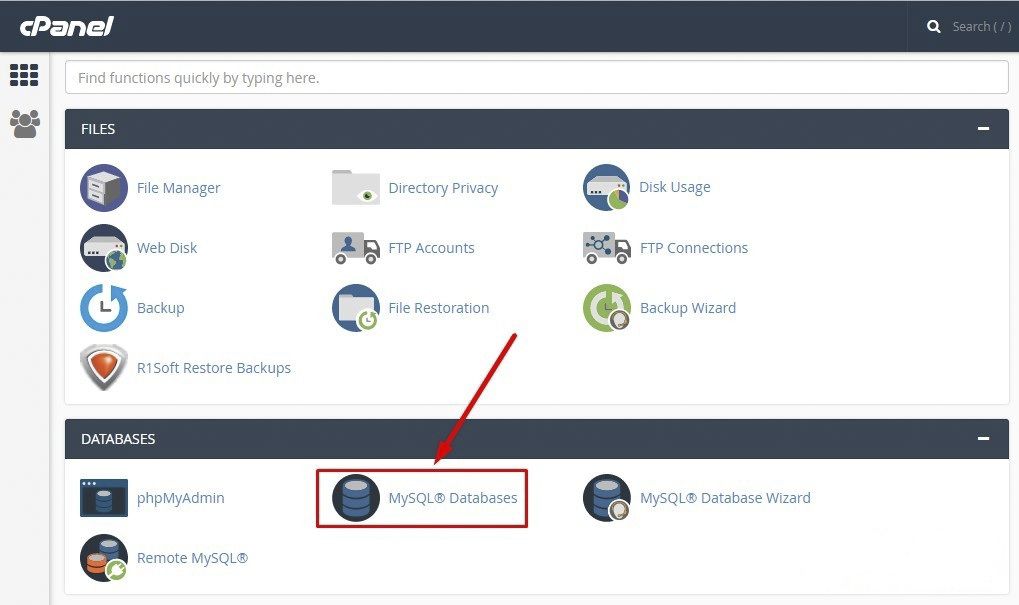
Task: Open the Disk Usage icon
Action: click(x=606, y=187)
